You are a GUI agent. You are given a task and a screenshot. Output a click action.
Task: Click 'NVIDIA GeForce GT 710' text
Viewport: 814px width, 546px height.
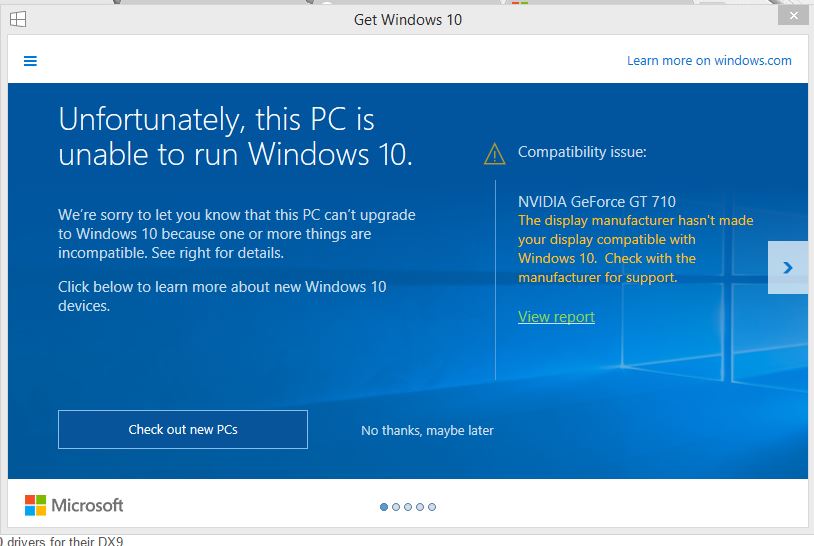click(596, 201)
